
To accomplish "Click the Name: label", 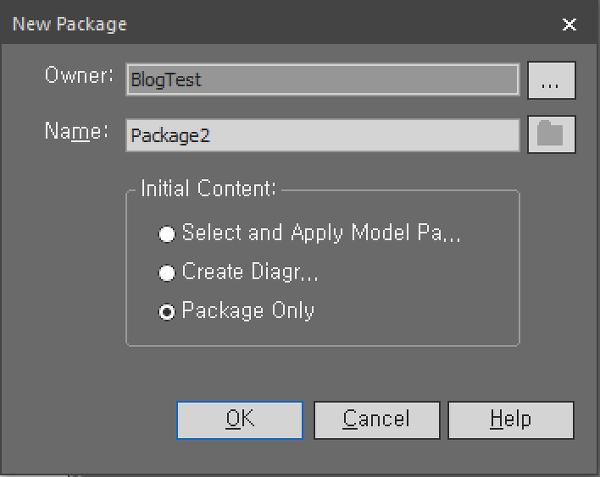I will tap(77, 131).
